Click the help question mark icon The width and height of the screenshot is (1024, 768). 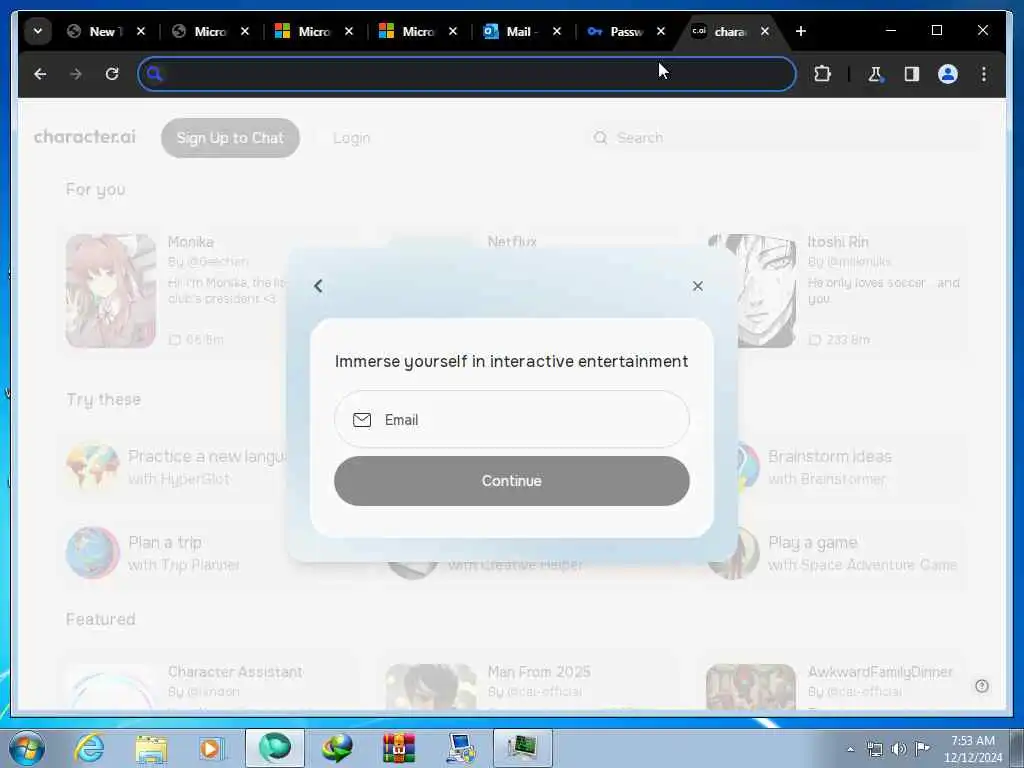pyautogui.click(x=982, y=686)
